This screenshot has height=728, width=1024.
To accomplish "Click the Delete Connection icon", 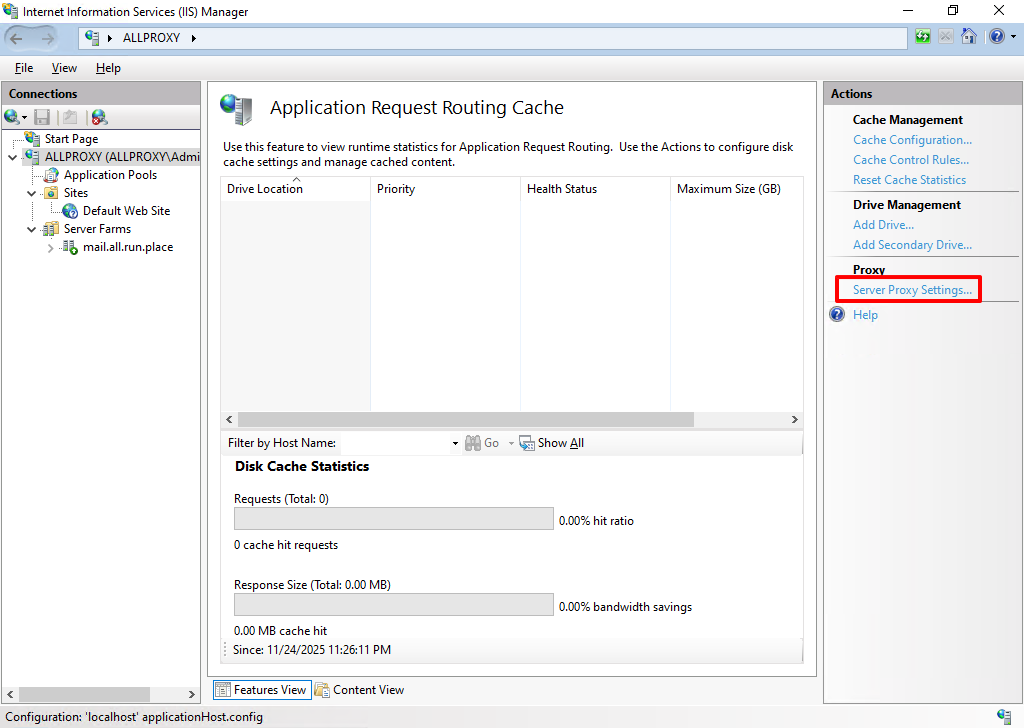I will (x=99, y=117).
